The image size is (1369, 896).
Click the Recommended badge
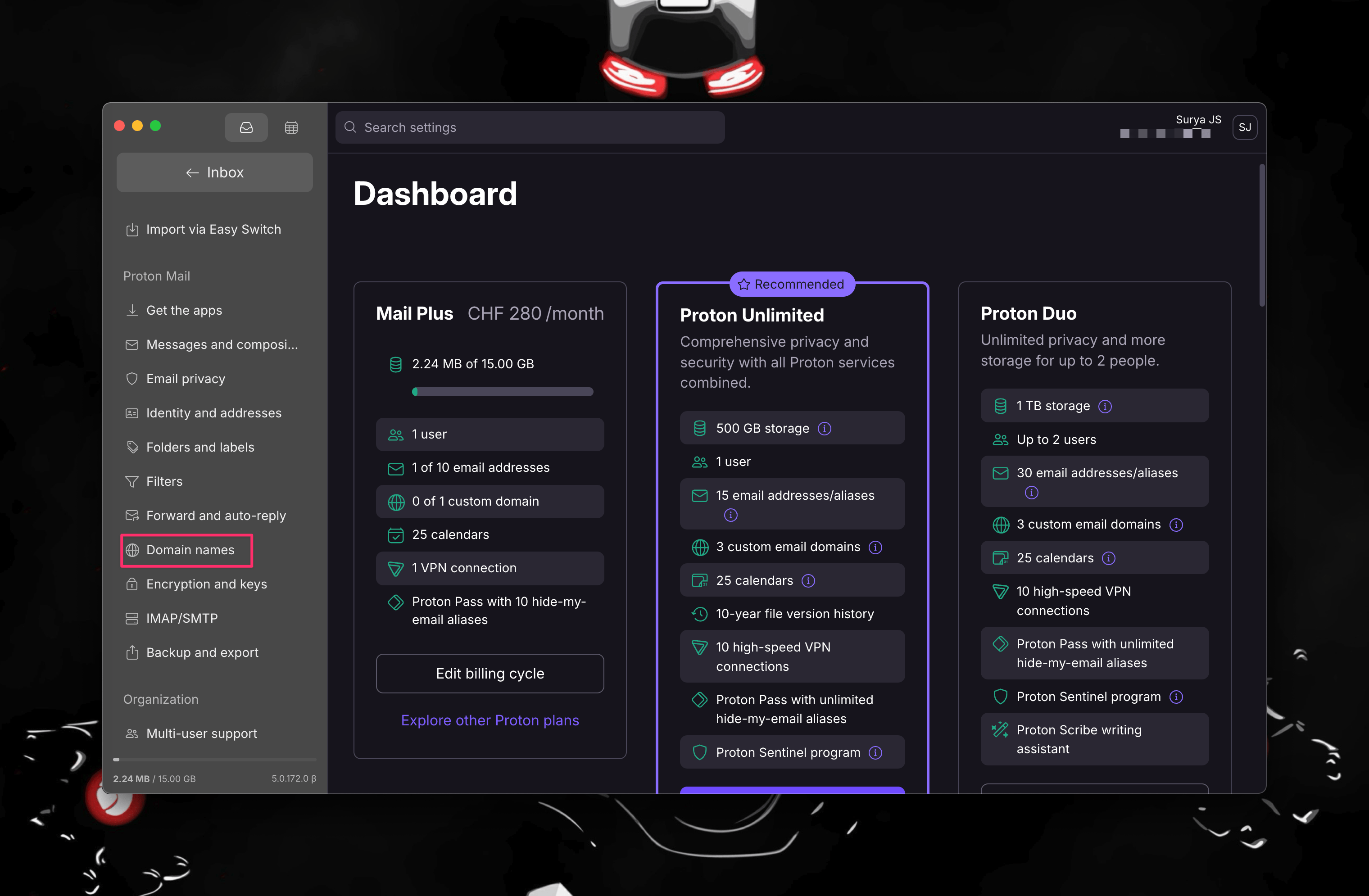[792, 284]
